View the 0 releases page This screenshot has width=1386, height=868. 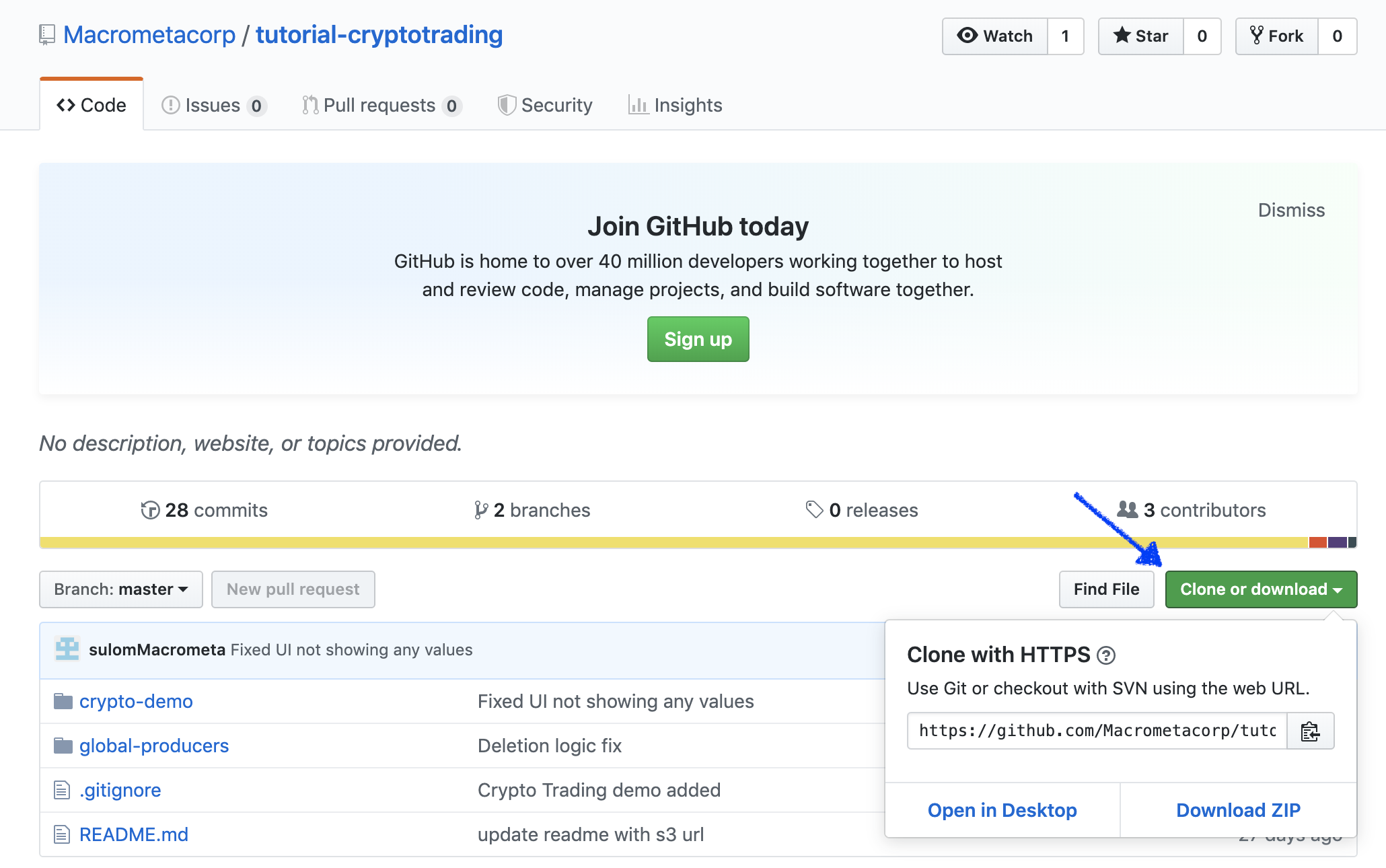862,510
